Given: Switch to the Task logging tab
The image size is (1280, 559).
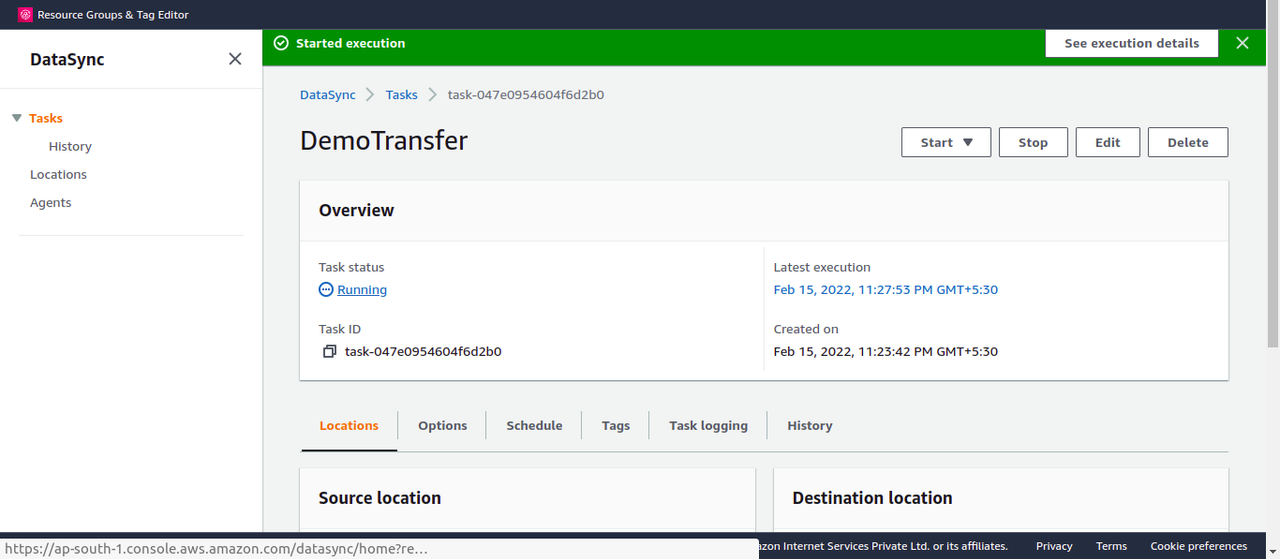Looking at the screenshot, I should coord(708,425).
